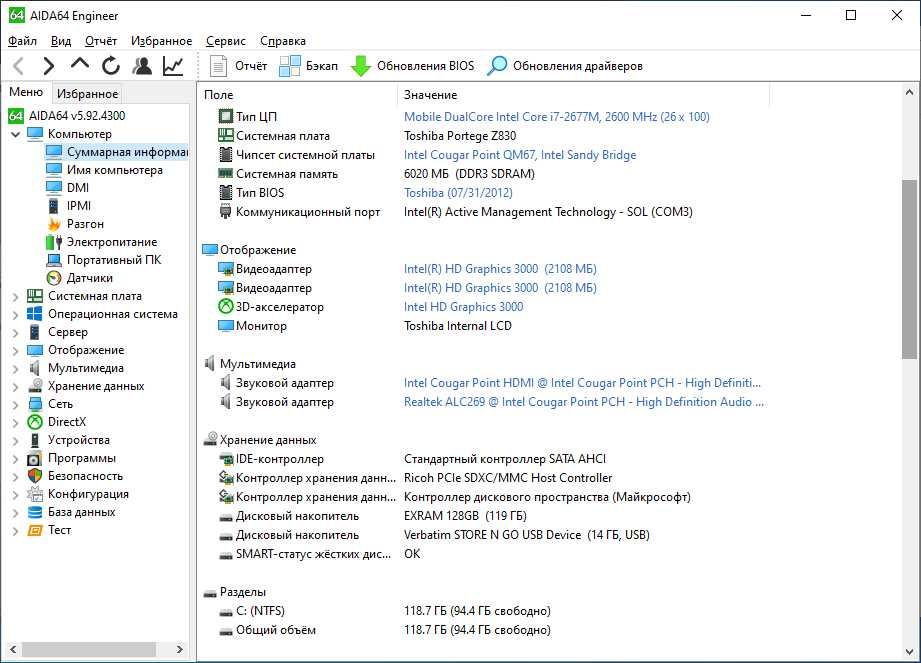The image size is (921, 663).
Task: Open the Intel Cougar Point HDMI audio link
Action: [x=582, y=383]
